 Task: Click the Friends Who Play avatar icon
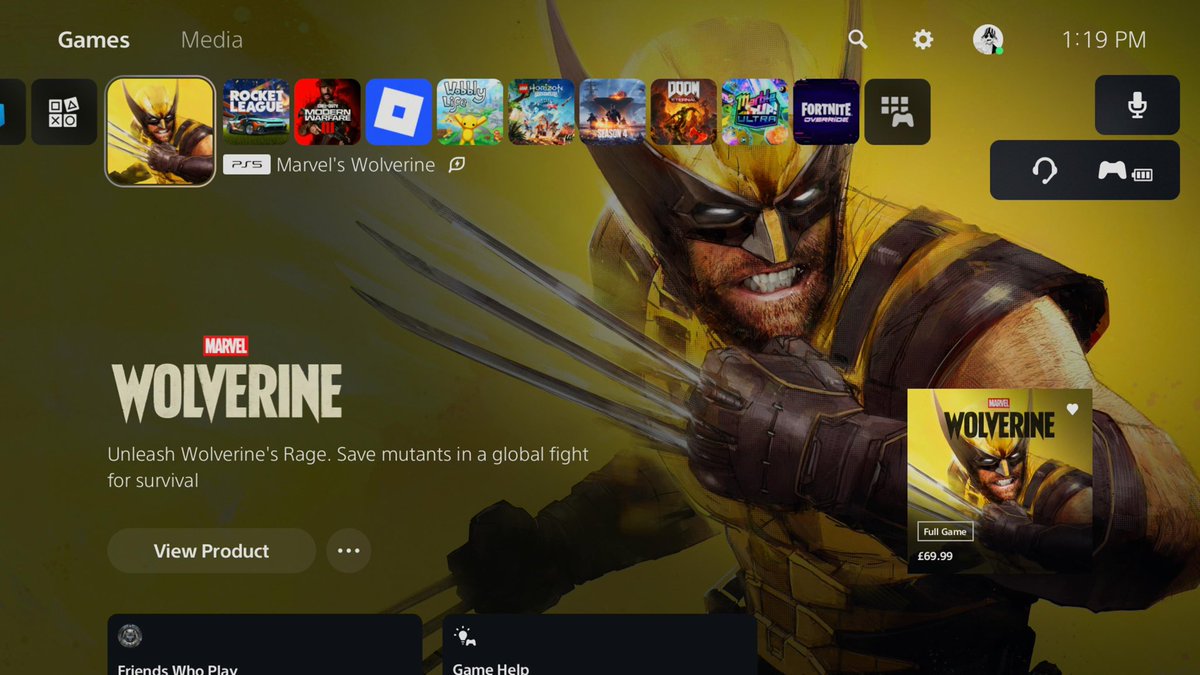click(130, 636)
